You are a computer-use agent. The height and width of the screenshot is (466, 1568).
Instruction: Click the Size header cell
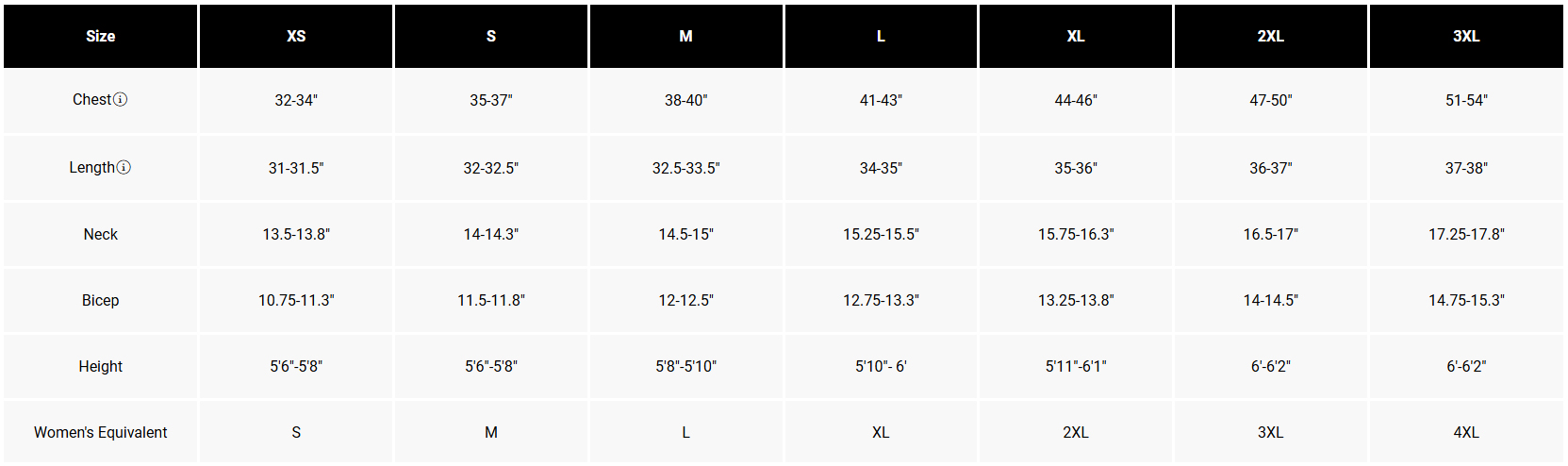click(101, 36)
